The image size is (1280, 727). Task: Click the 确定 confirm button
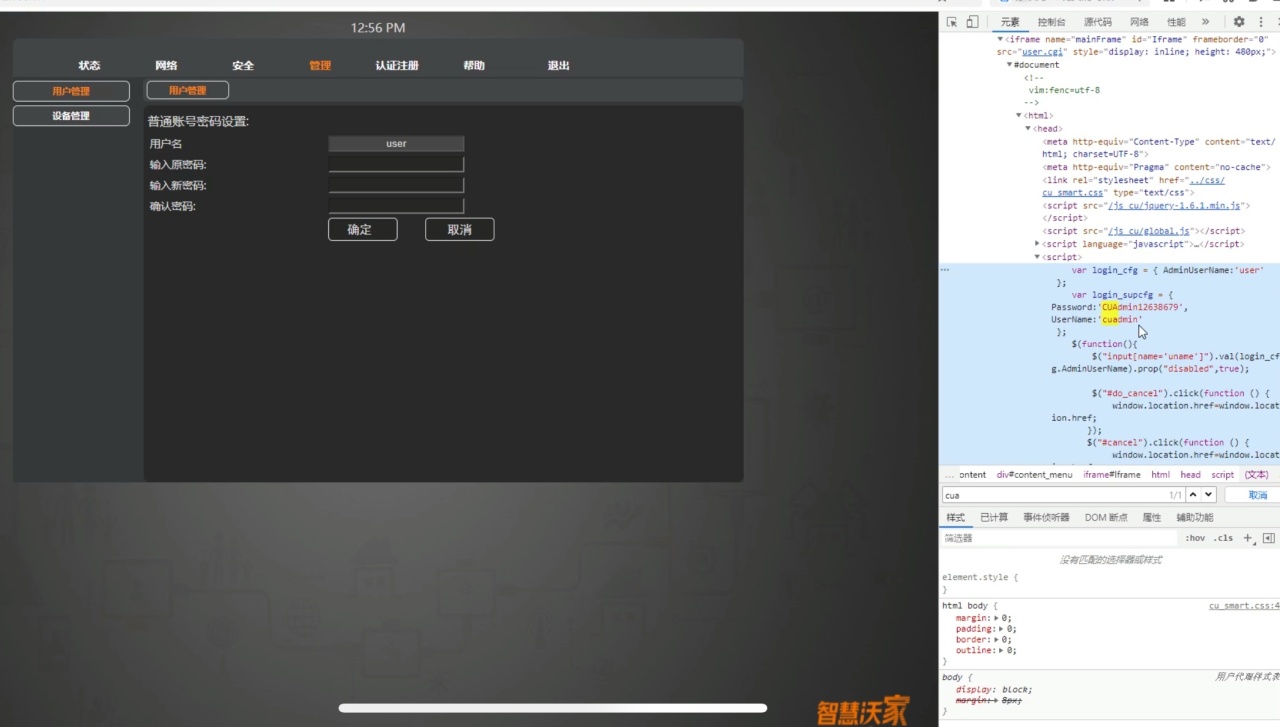click(x=363, y=229)
